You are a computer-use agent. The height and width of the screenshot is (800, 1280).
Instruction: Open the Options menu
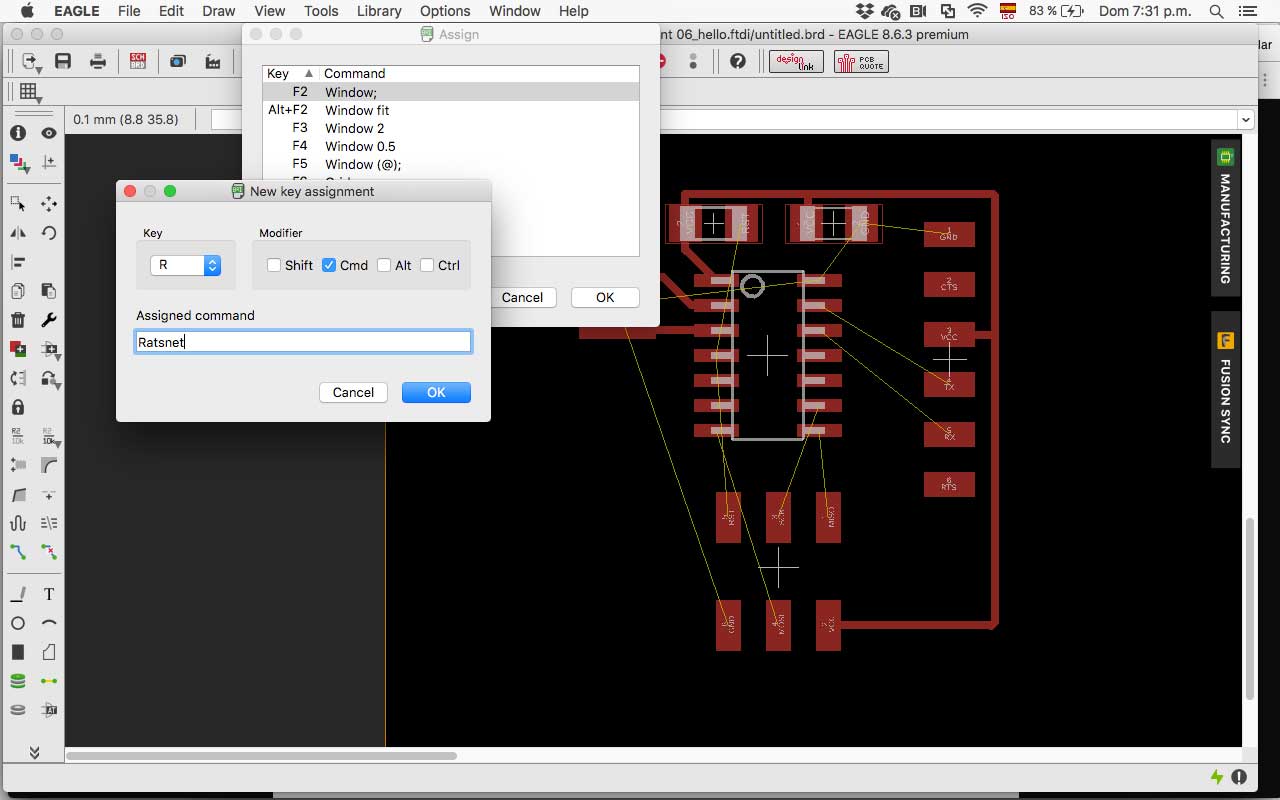(445, 11)
